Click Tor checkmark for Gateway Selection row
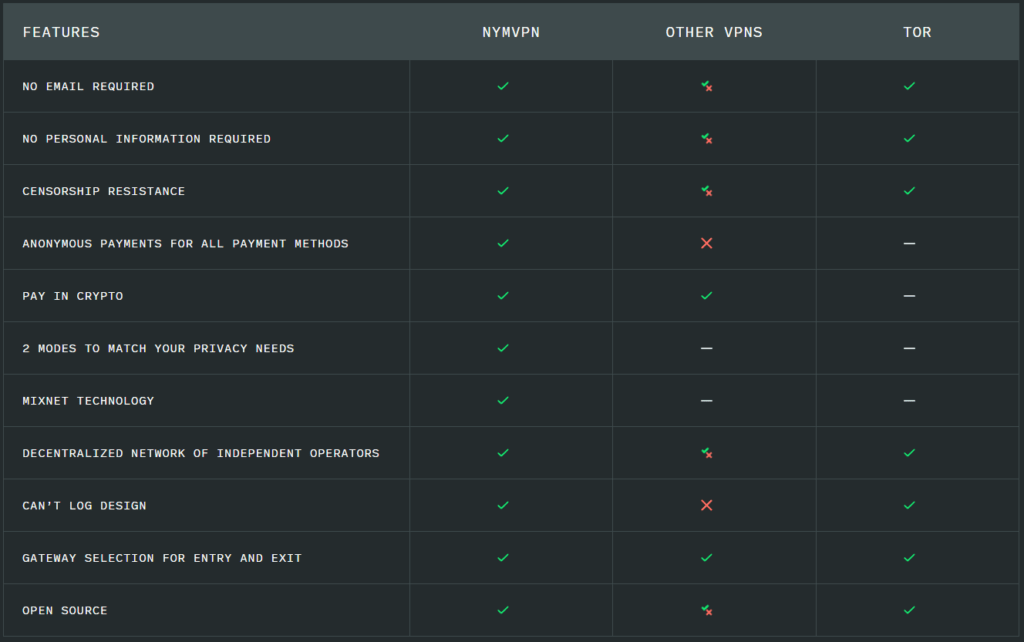Viewport: 1024px width, 642px height. (x=909, y=558)
